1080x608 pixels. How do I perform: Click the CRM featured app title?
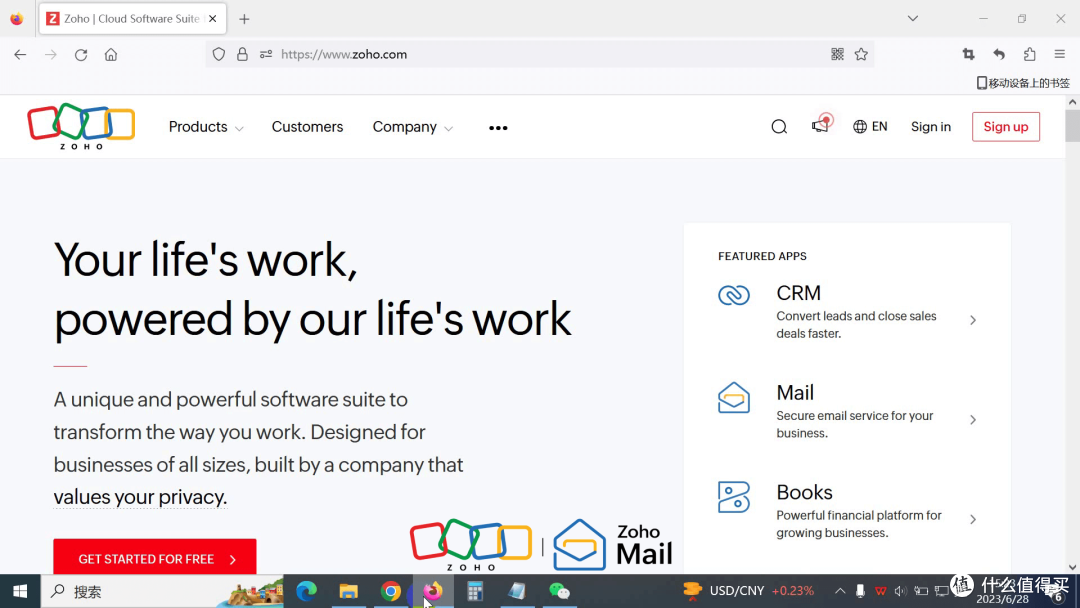(798, 293)
